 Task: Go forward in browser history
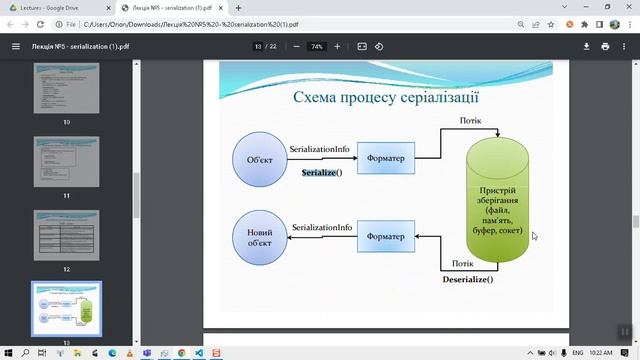(25, 24)
